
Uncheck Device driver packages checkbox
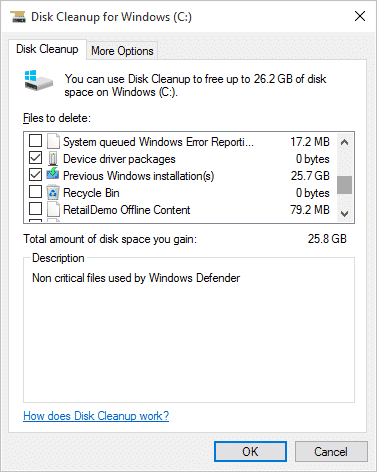35,158
